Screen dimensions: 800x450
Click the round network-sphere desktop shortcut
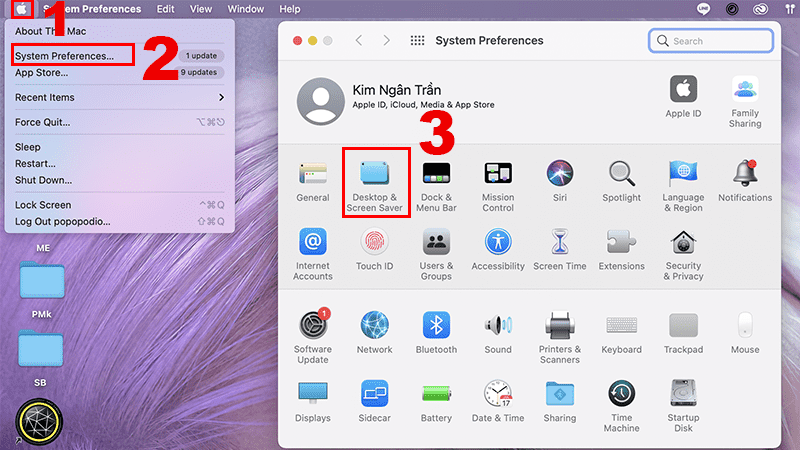point(39,421)
